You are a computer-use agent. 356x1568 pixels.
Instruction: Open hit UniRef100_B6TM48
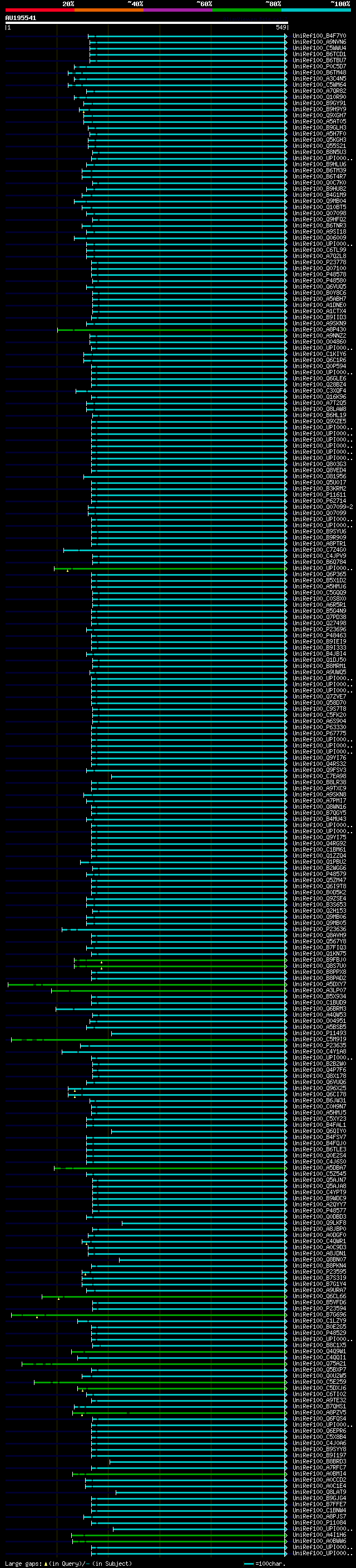(x=319, y=72)
